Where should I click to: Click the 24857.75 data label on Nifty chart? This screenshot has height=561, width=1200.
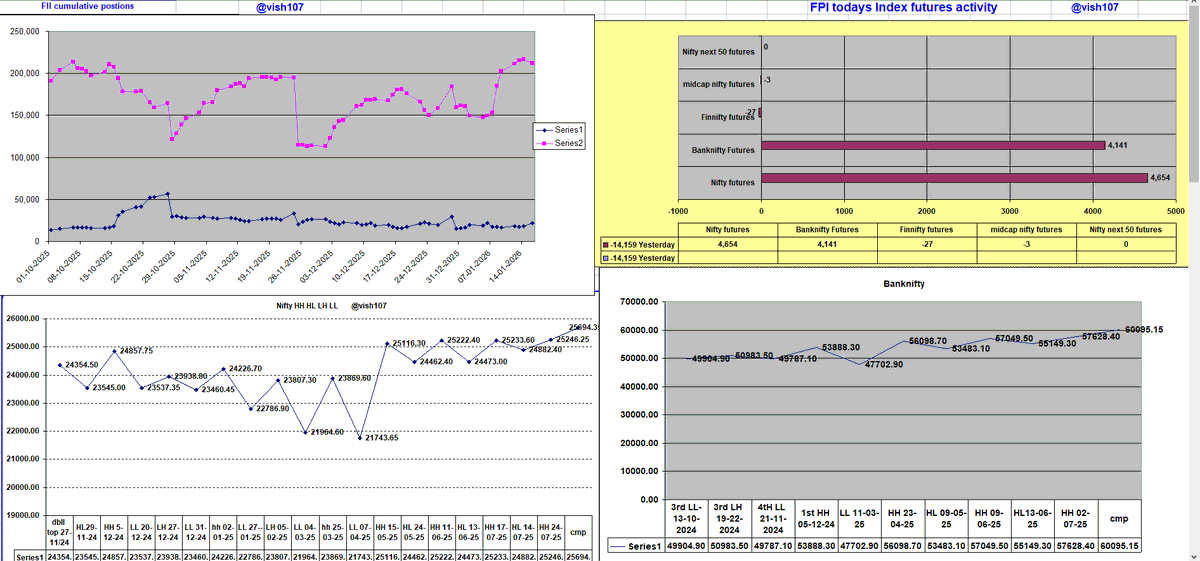point(136,351)
